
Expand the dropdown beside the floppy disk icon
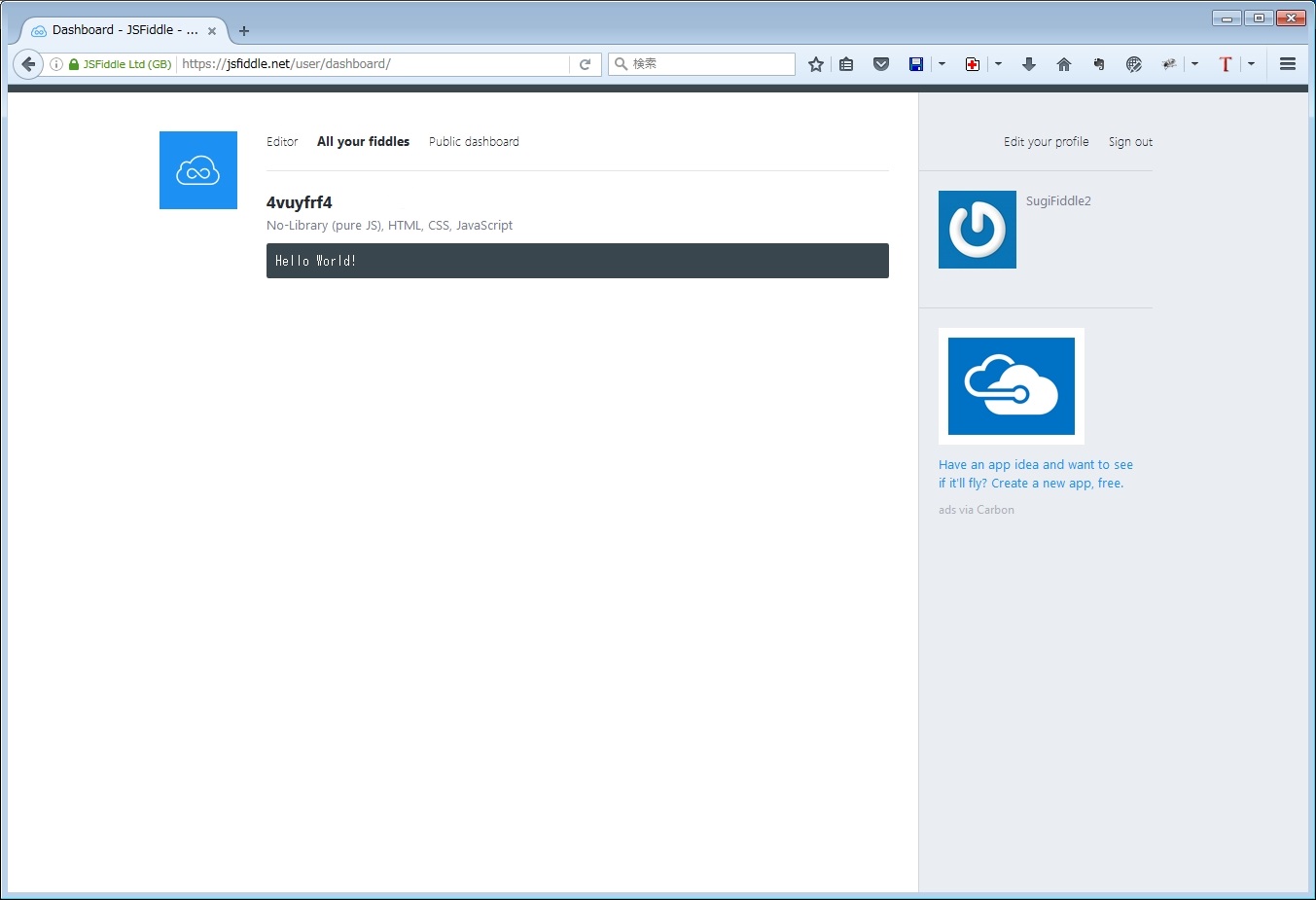tap(942, 64)
